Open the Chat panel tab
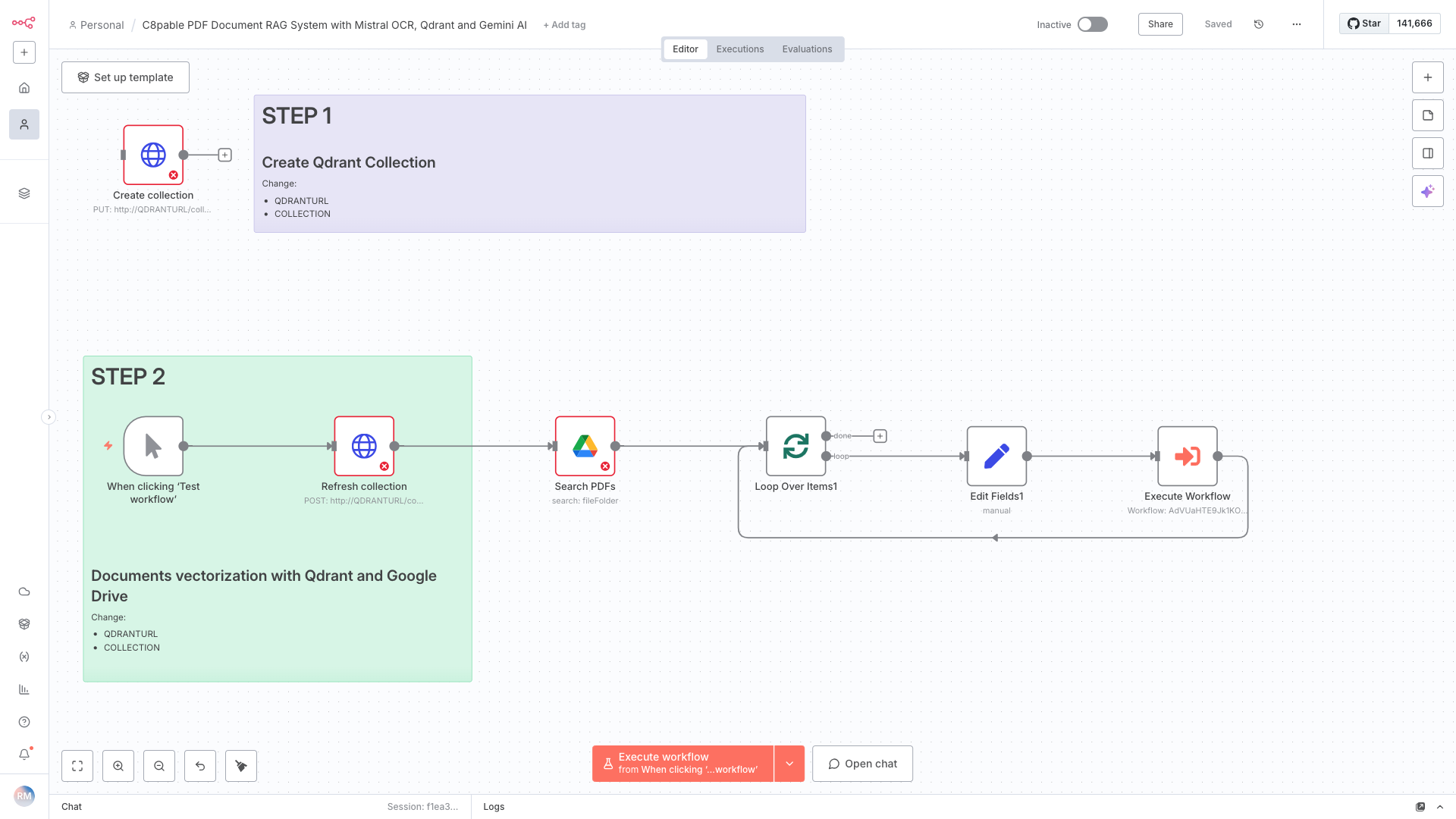 [71, 807]
